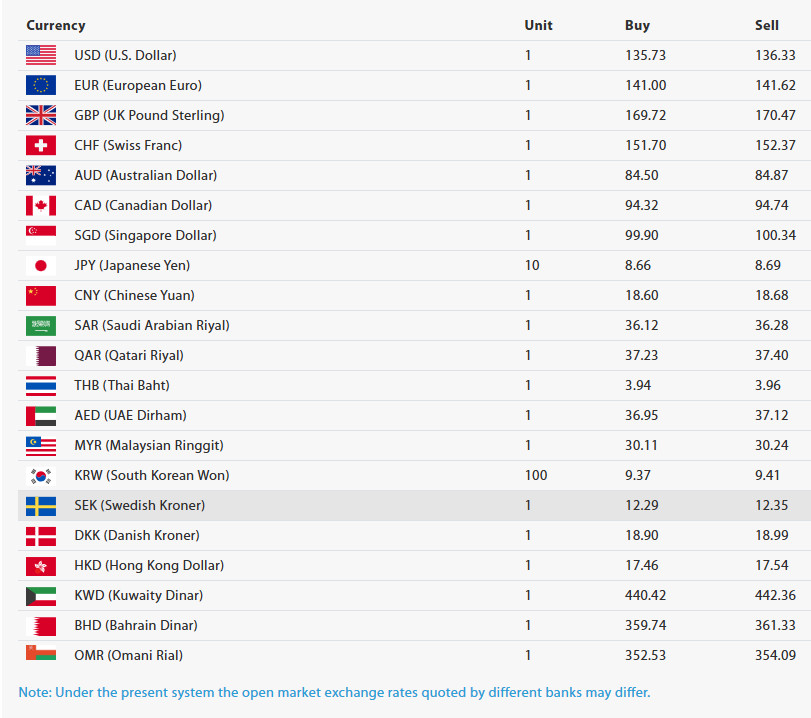This screenshot has width=811, height=718.
Task: Click the Currency column header
Action: tap(56, 25)
